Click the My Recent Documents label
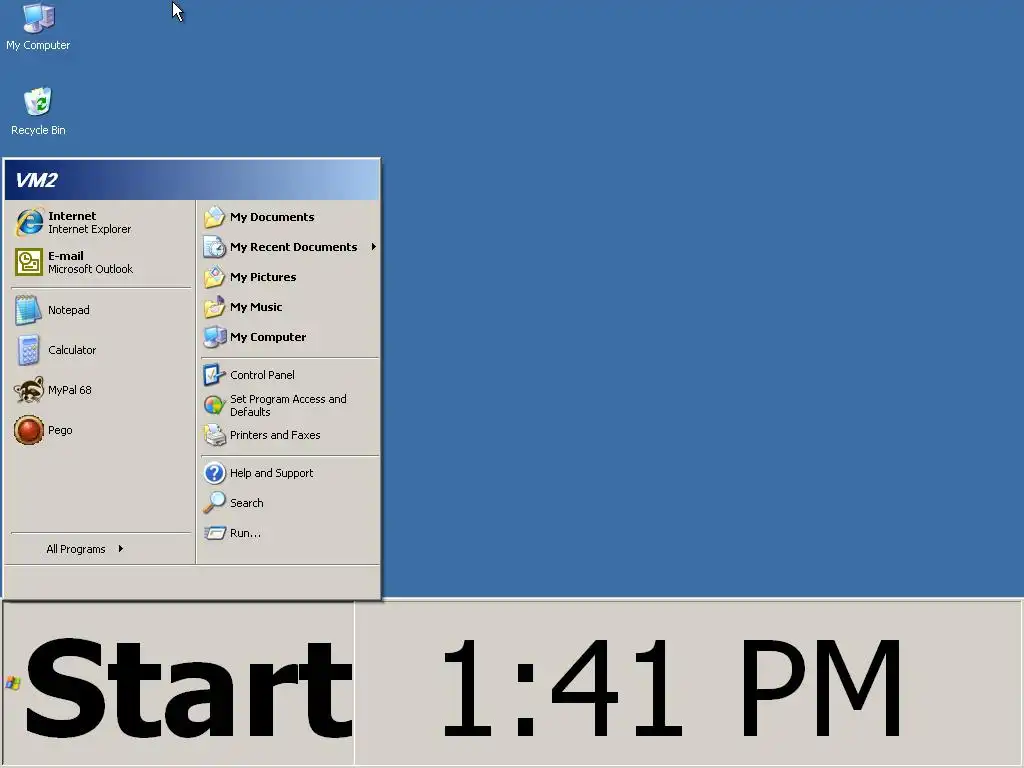This screenshot has width=1024, height=768. (x=293, y=247)
